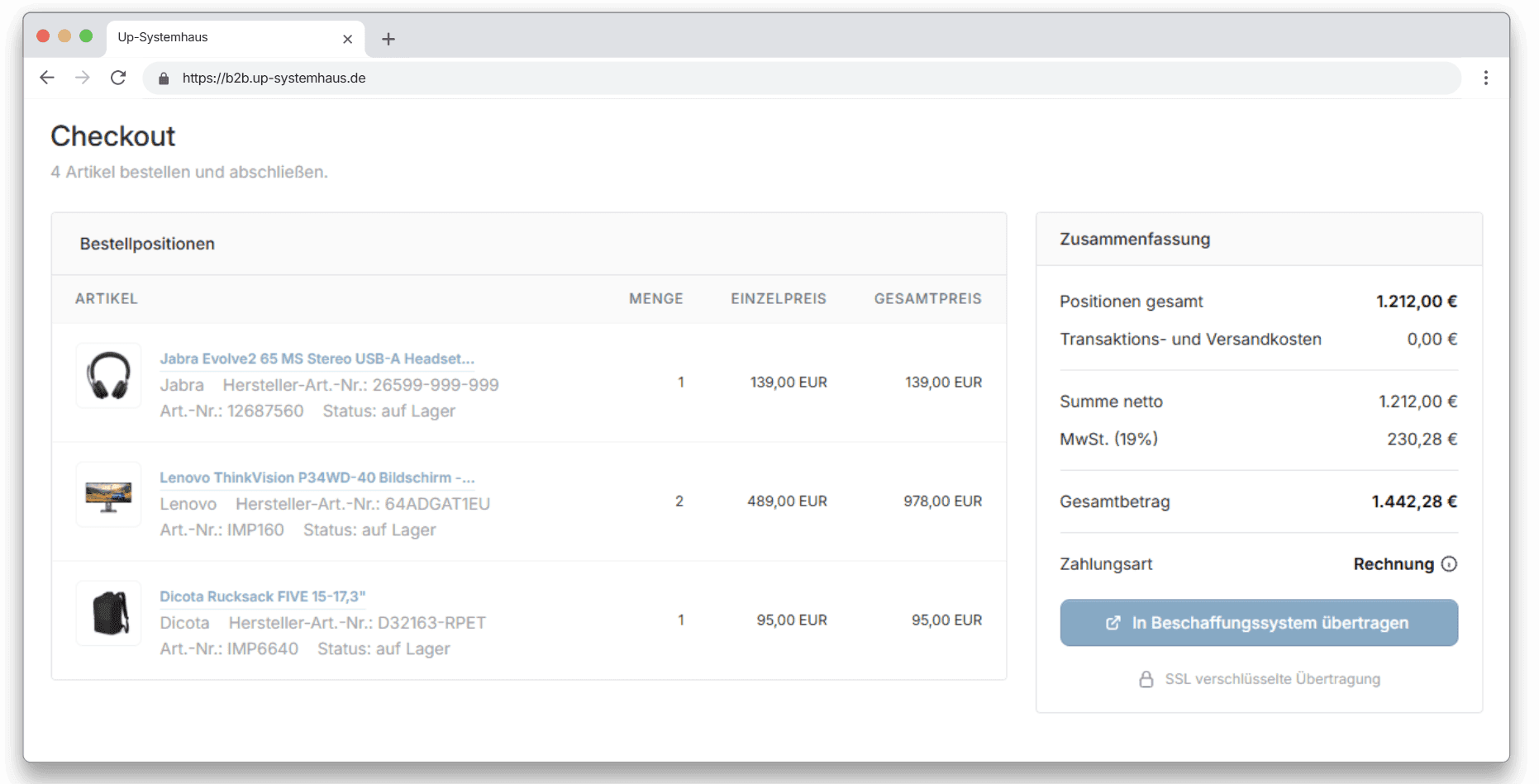
Task: Open the Dicota Rucksack FIVE link
Action: (262, 596)
